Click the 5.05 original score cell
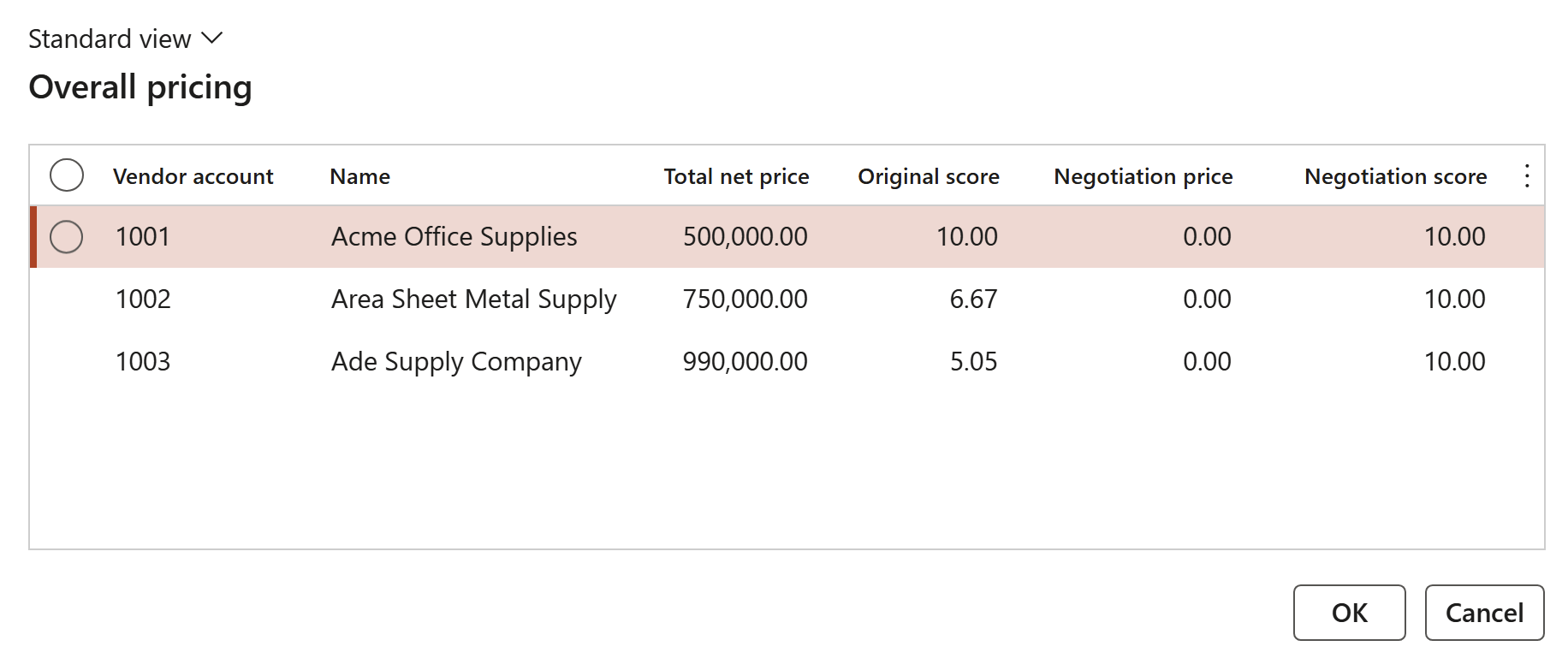Viewport: 1568px width, 664px height. click(973, 362)
